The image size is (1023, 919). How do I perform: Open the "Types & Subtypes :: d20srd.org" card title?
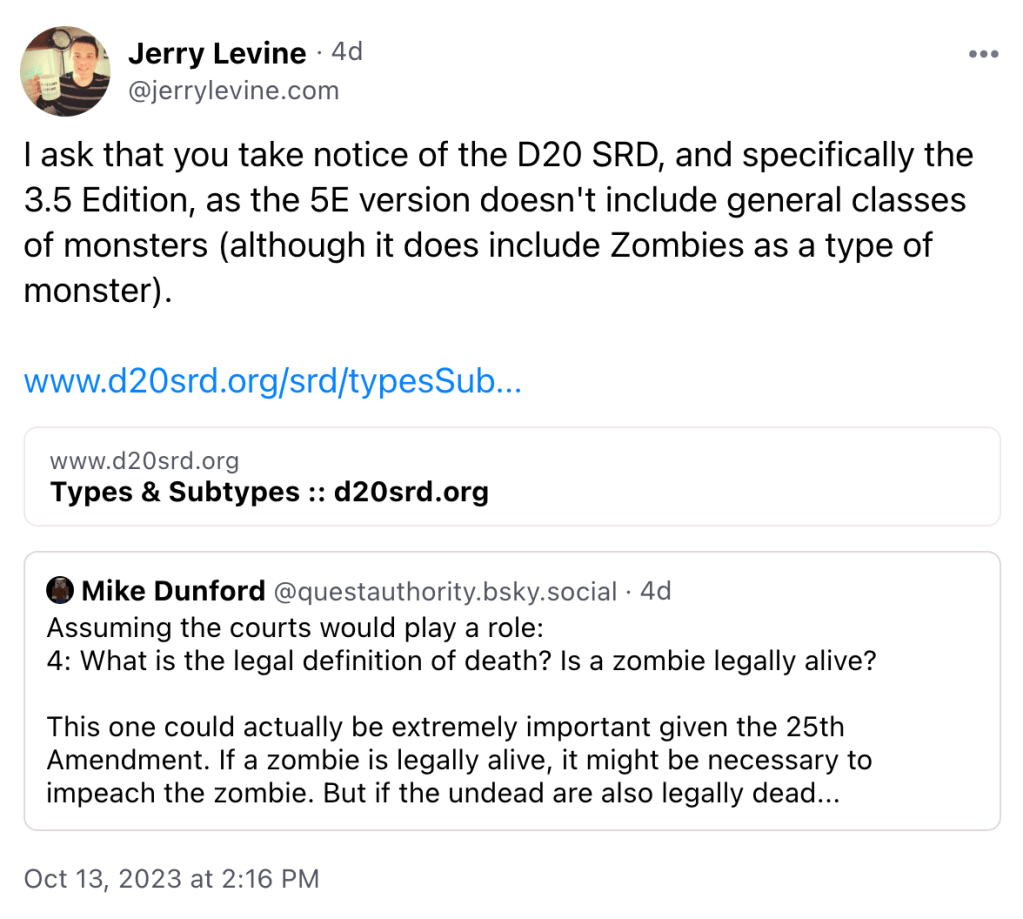click(x=269, y=492)
